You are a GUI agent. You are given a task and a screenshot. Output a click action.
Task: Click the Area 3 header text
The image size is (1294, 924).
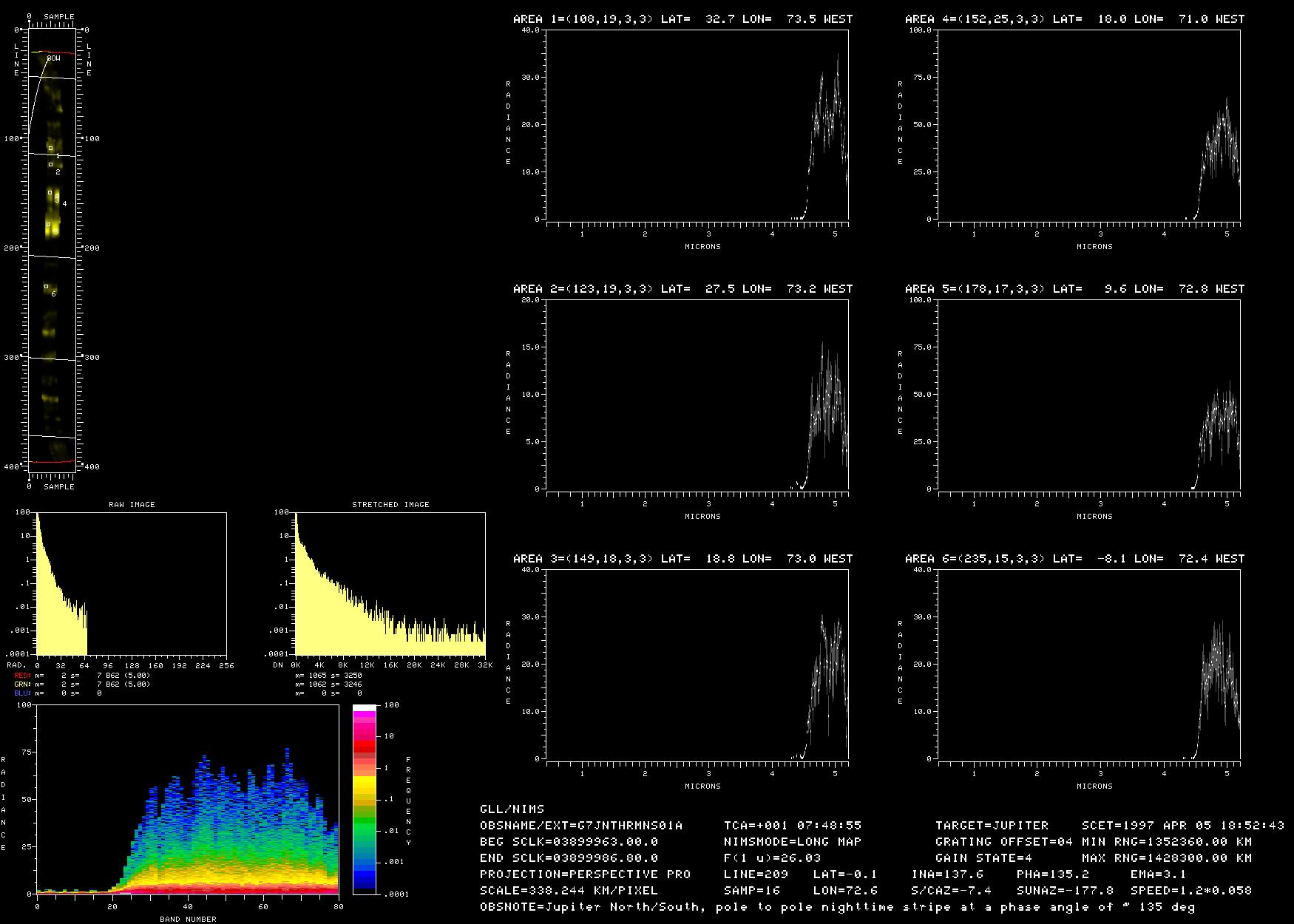click(x=682, y=559)
